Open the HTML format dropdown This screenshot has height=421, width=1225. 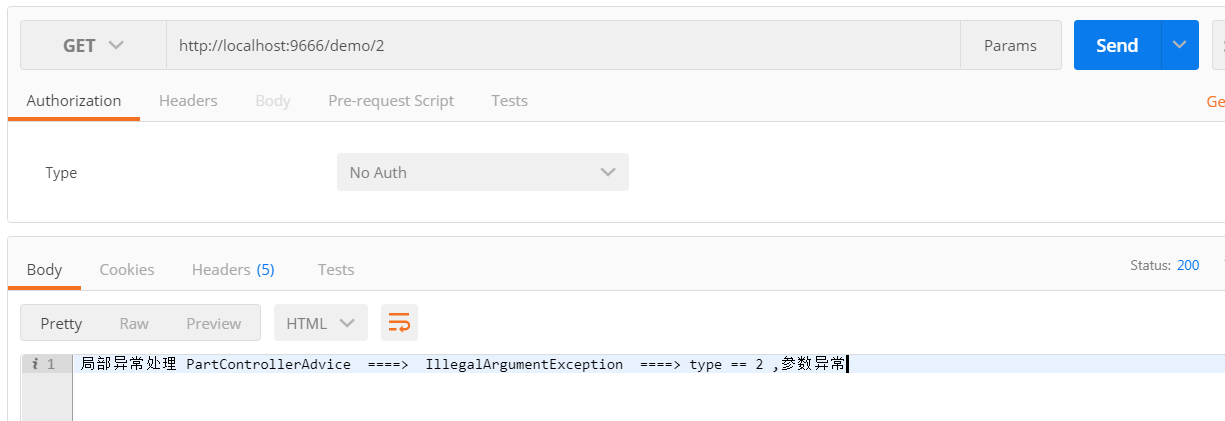tap(320, 323)
